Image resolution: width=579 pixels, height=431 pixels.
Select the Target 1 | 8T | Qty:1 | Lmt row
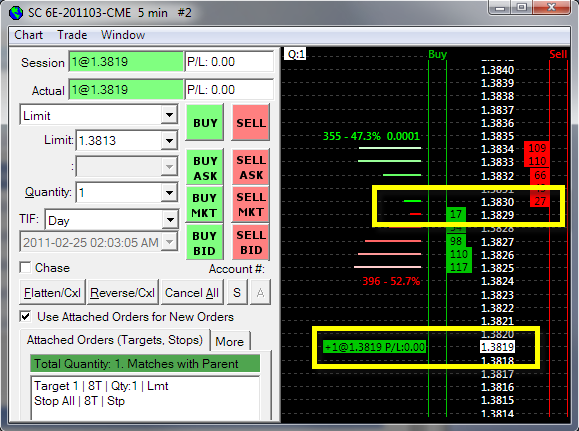(x=101, y=386)
